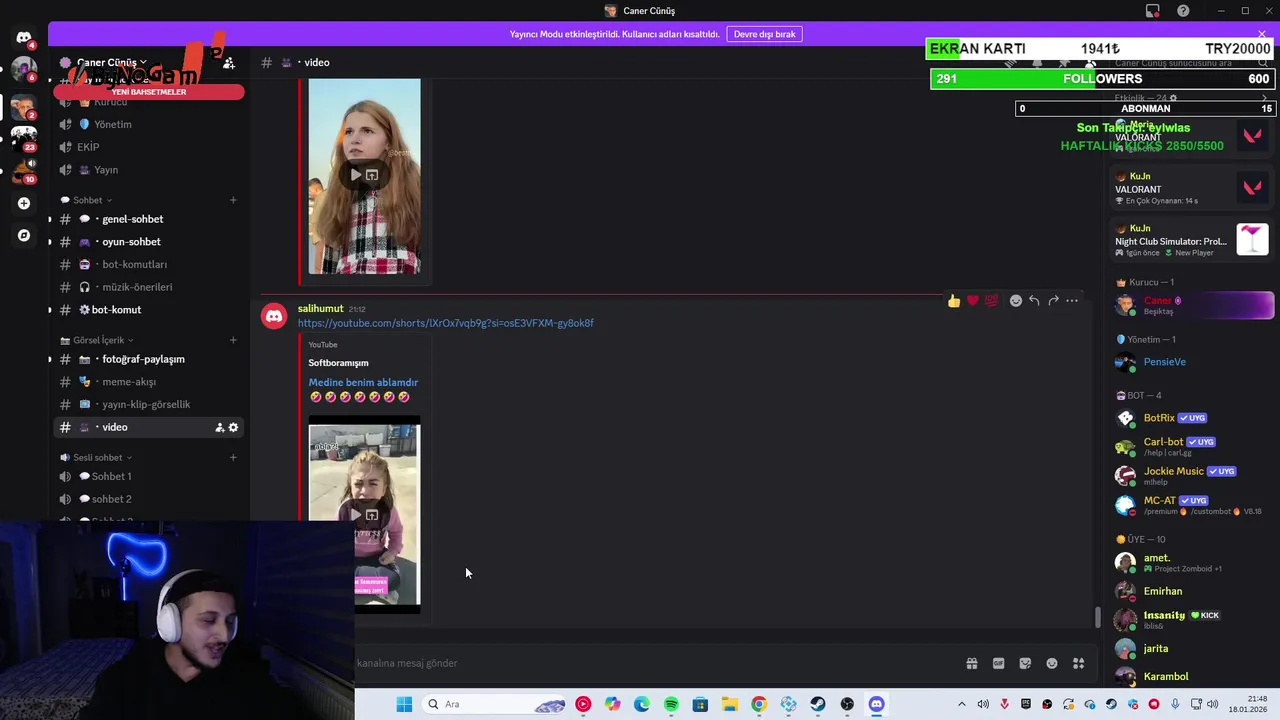Image resolution: width=1280 pixels, height=720 pixels.
Task: Create channel in Sesli sohbet category
Action: (233, 457)
